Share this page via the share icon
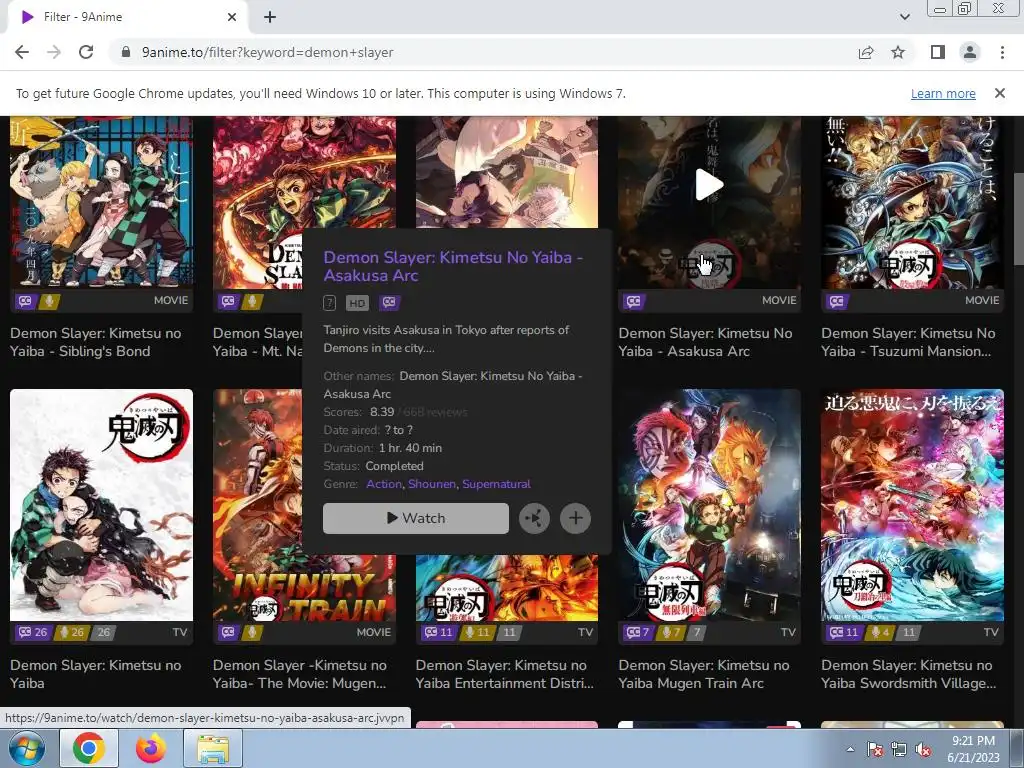This screenshot has width=1024, height=768. pos(866,52)
